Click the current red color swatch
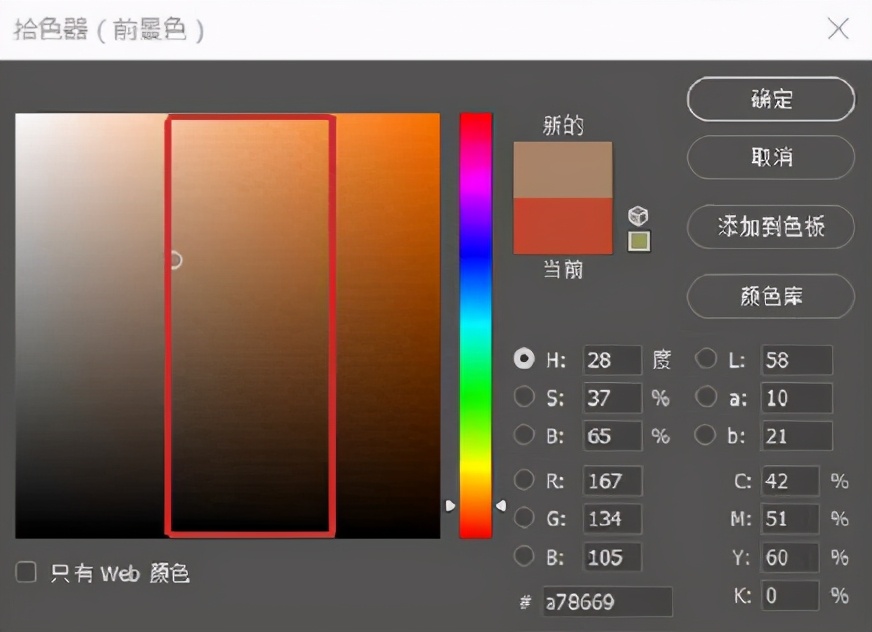The width and height of the screenshot is (872, 632). pos(562,225)
